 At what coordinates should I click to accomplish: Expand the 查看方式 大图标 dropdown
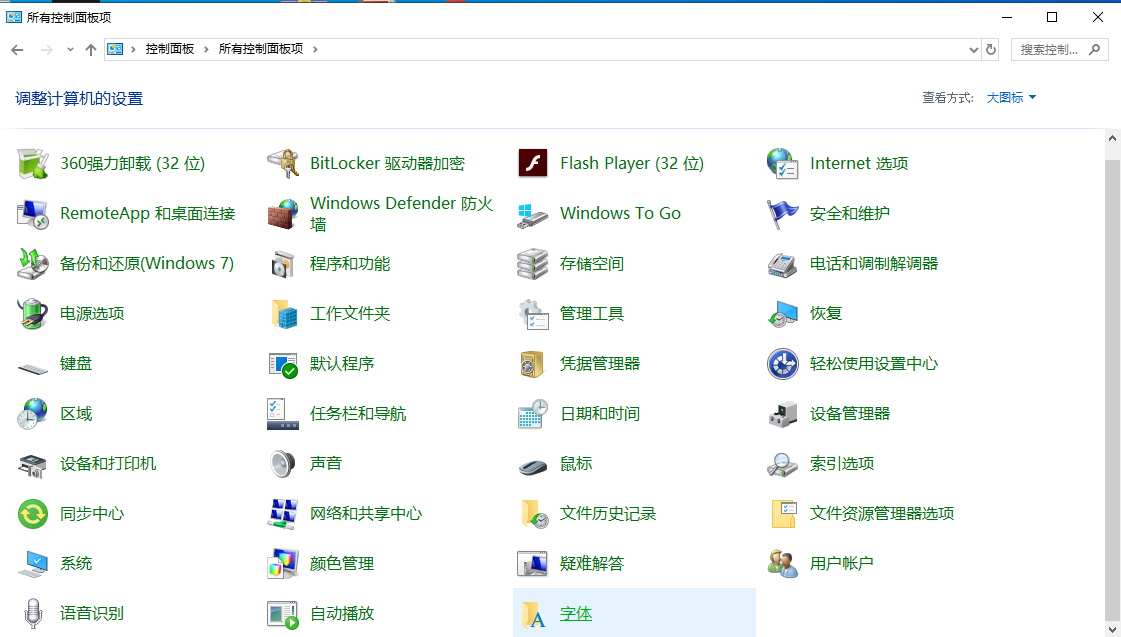click(x=1011, y=98)
